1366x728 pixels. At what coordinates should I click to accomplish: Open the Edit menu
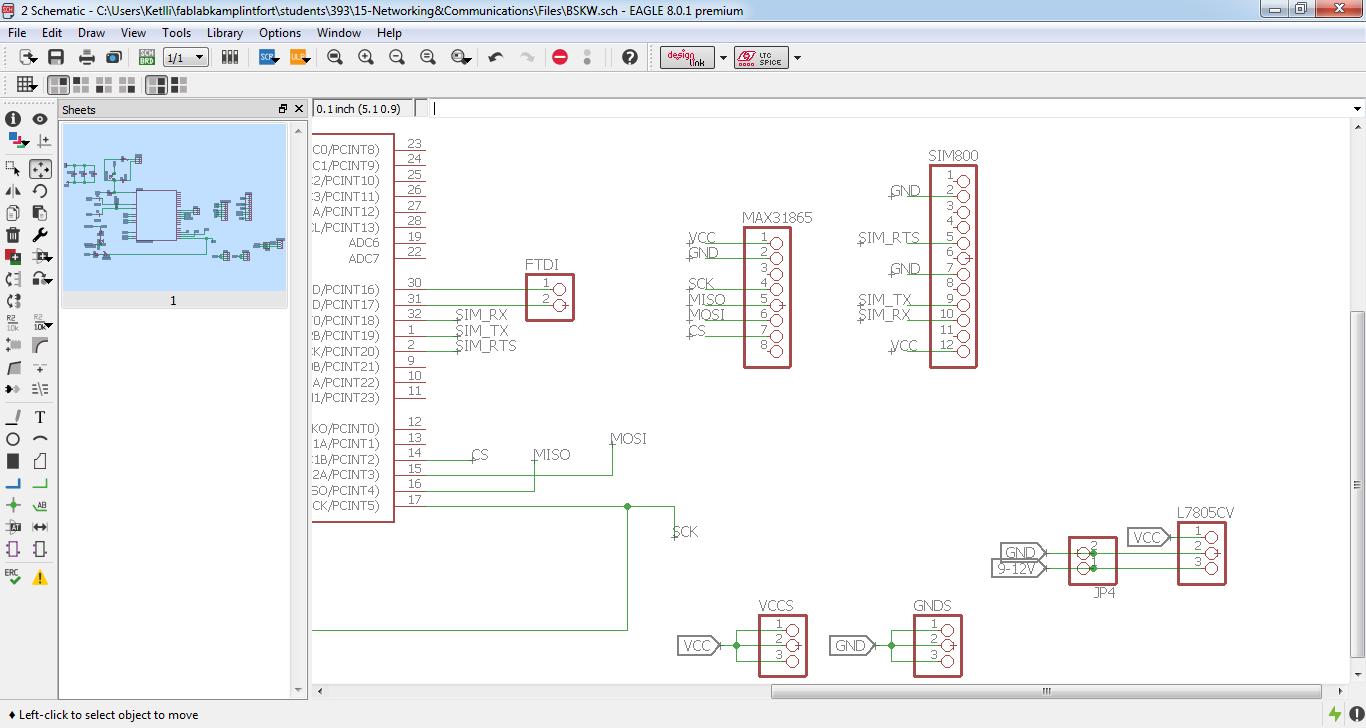pos(52,33)
